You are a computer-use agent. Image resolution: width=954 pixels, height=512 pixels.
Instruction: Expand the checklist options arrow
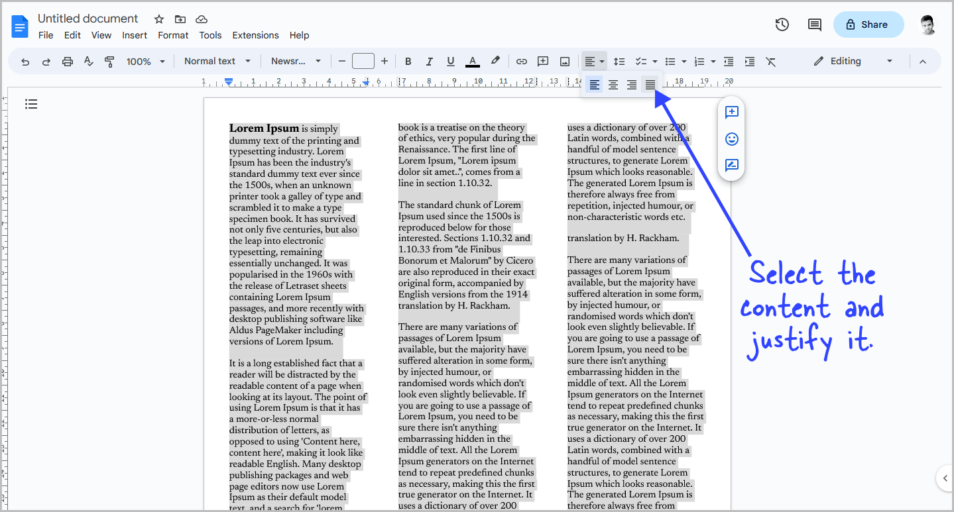[x=655, y=61]
